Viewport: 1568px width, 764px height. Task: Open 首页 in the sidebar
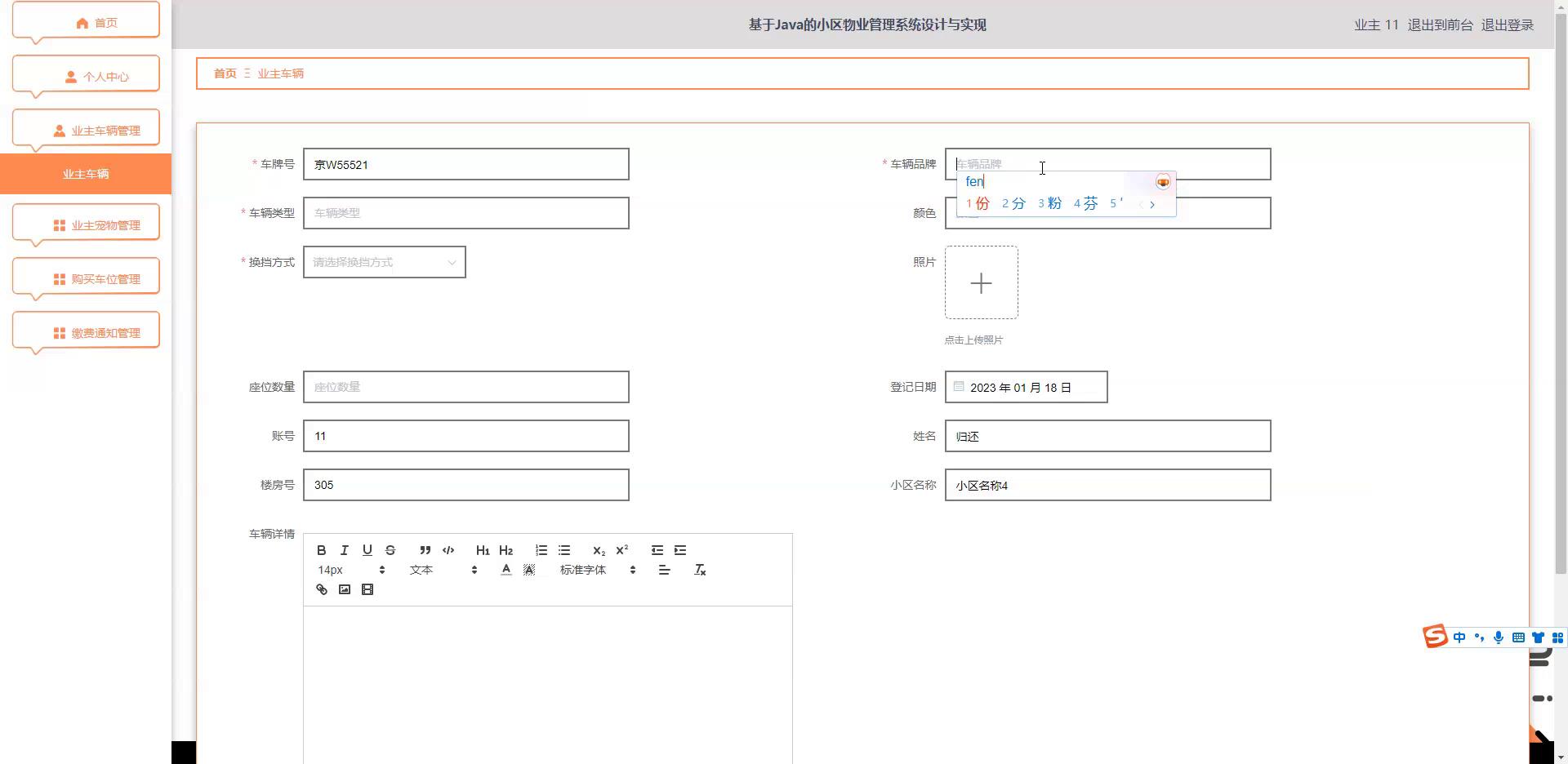click(86, 22)
